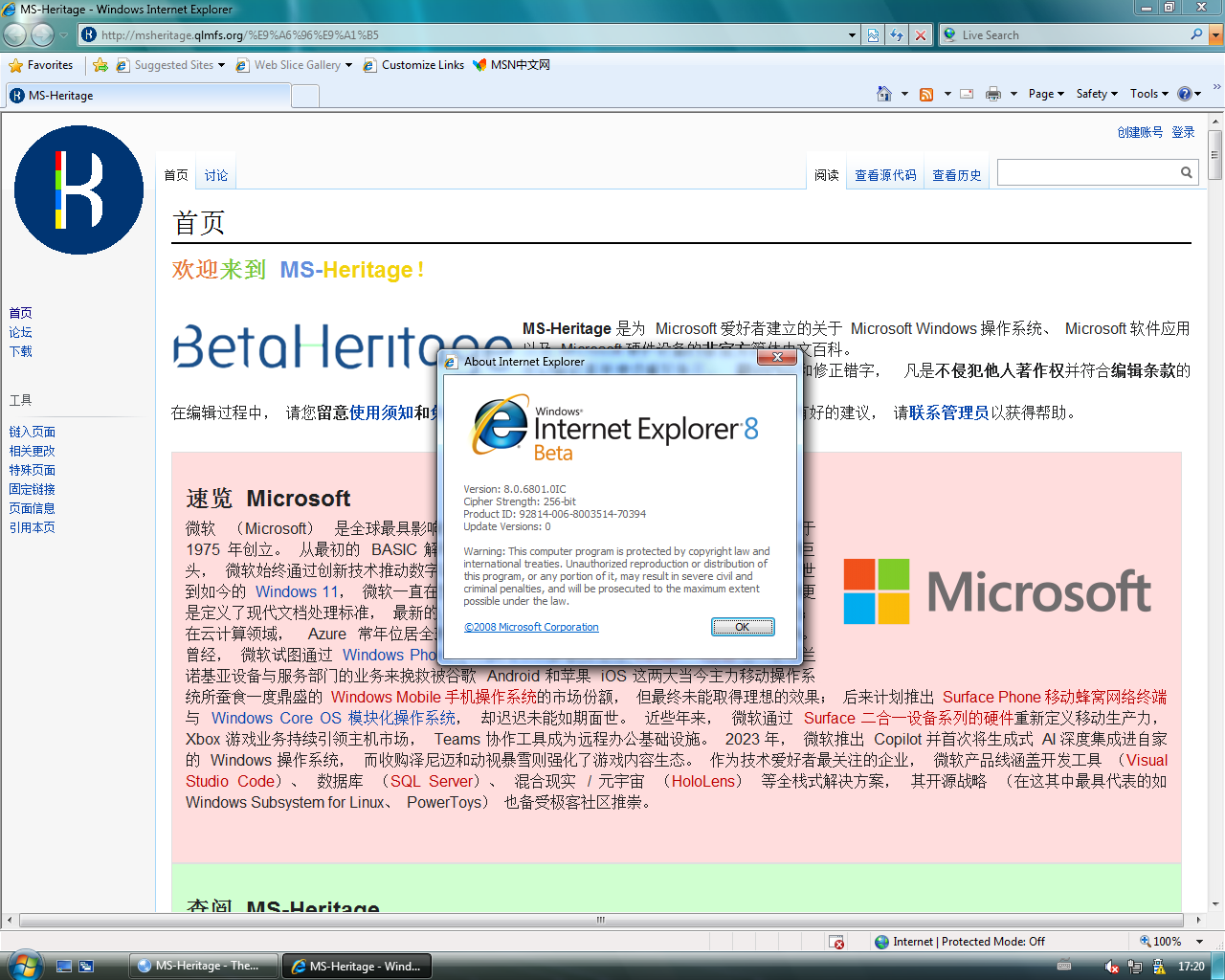Click the horizontal scrollbar at page bottom
Screen dimensions: 1225x980
pos(601,920)
